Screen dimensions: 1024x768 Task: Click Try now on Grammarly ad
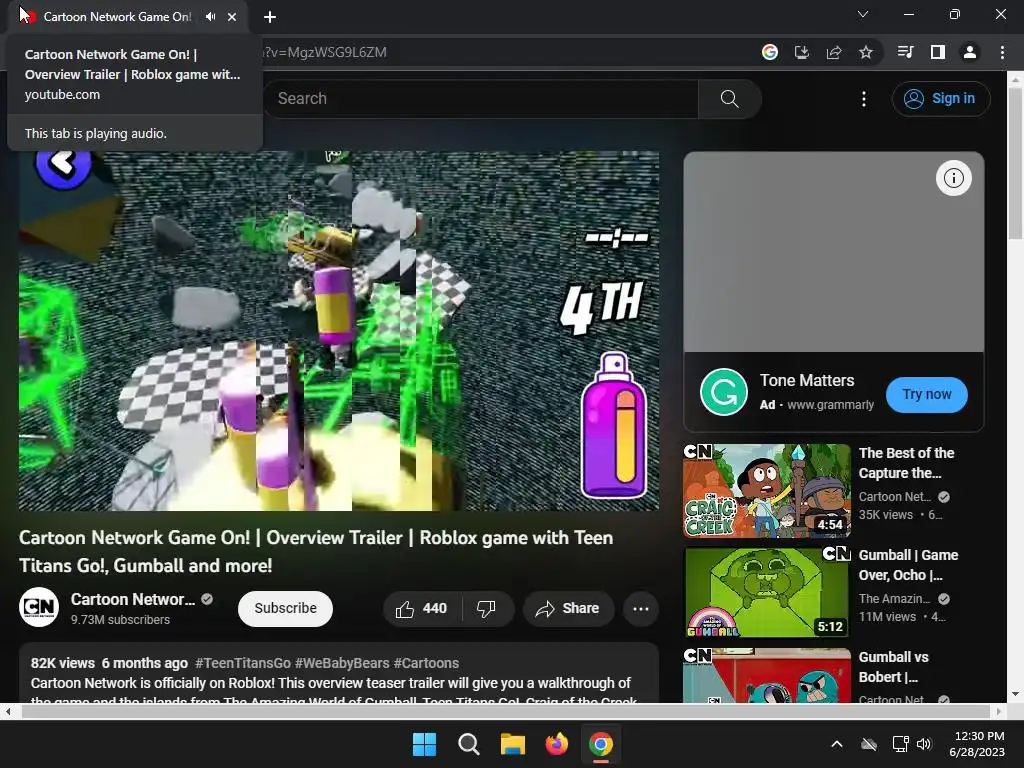tap(927, 394)
